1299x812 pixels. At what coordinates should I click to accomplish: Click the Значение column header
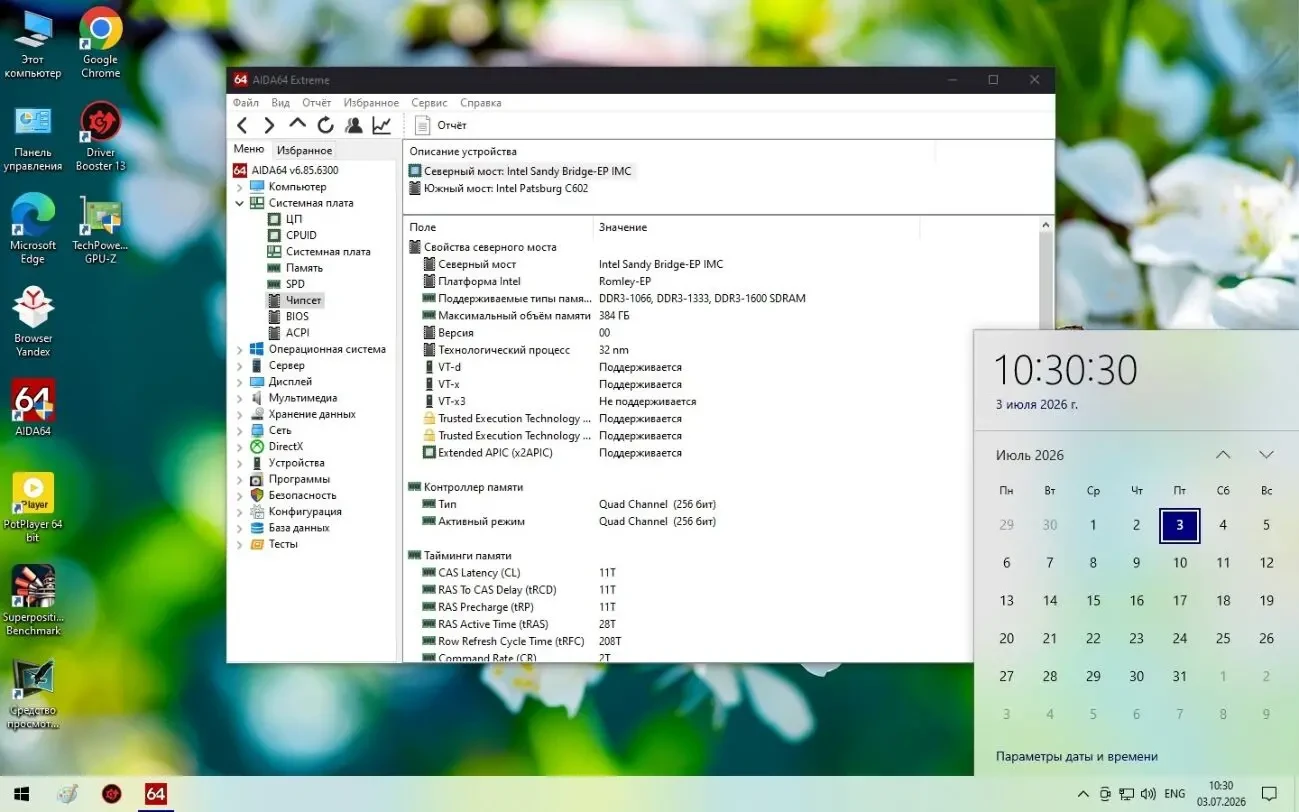[x=623, y=228]
